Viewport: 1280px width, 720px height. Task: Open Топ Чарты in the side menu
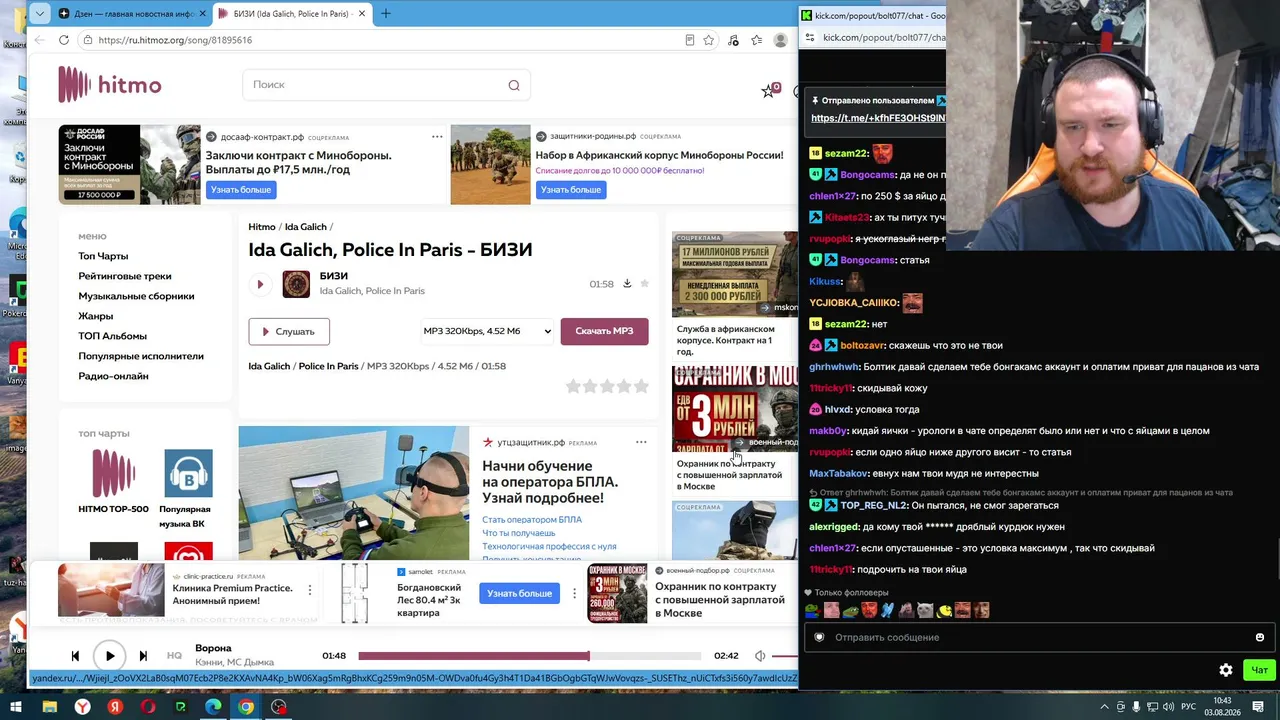[104, 256]
